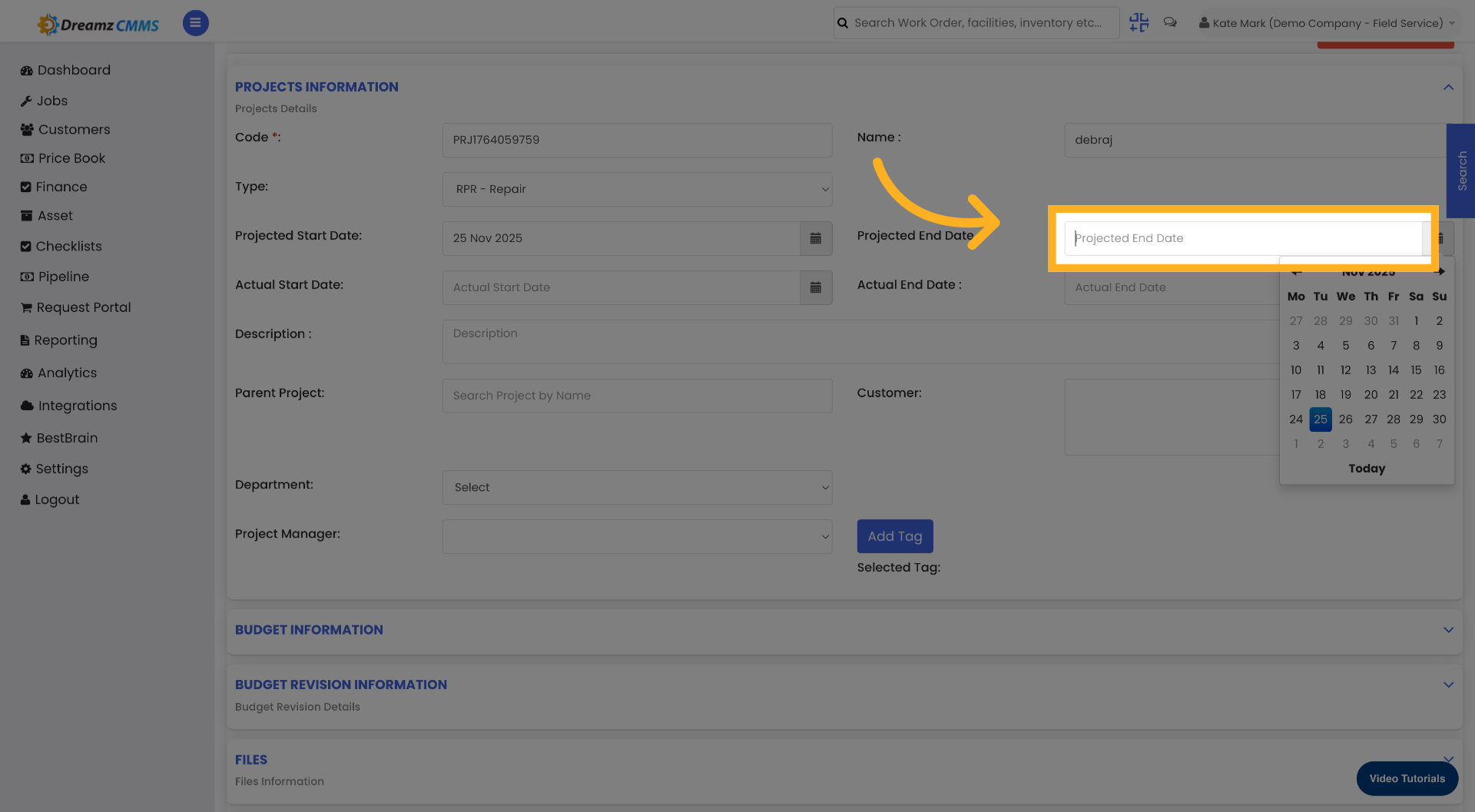Screen dimensions: 1475x812
Task: Open the Request Portal menu item
Action: point(84,307)
